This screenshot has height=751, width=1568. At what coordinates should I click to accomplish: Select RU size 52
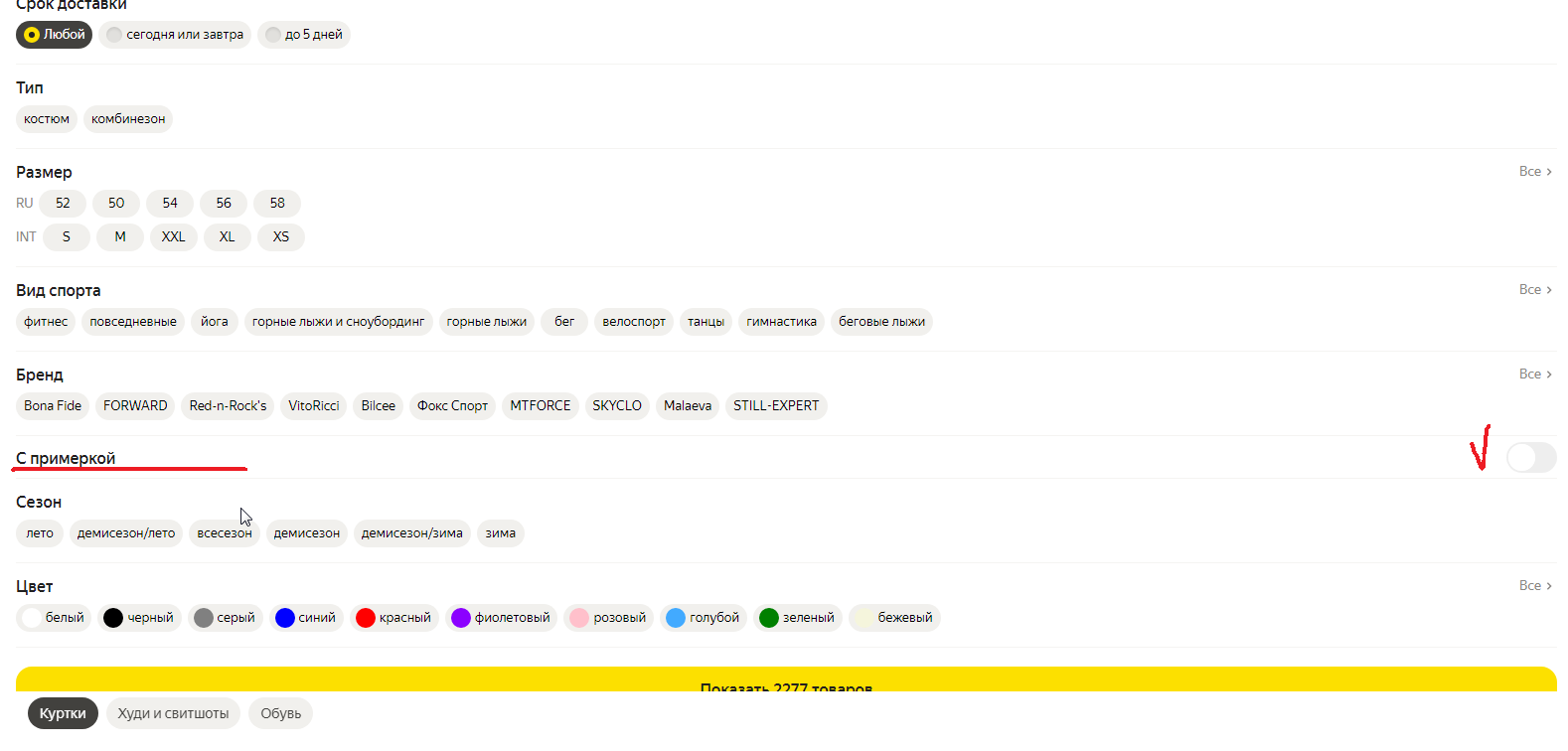(63, 204)
